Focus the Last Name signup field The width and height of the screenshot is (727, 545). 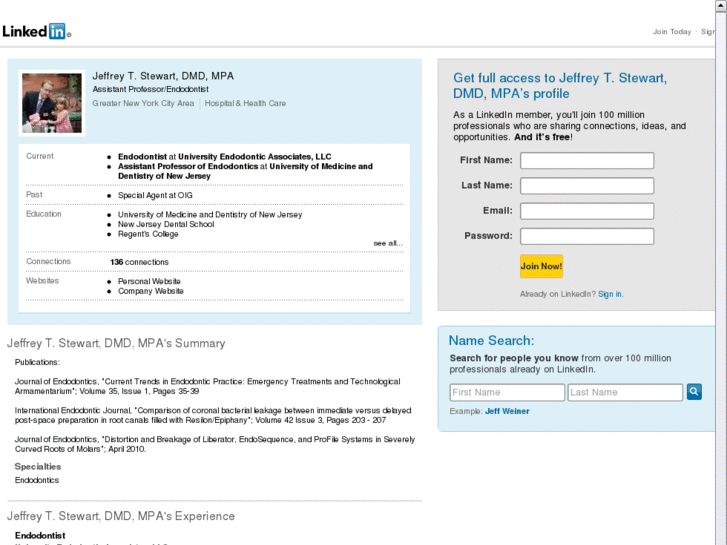(587, 186)
